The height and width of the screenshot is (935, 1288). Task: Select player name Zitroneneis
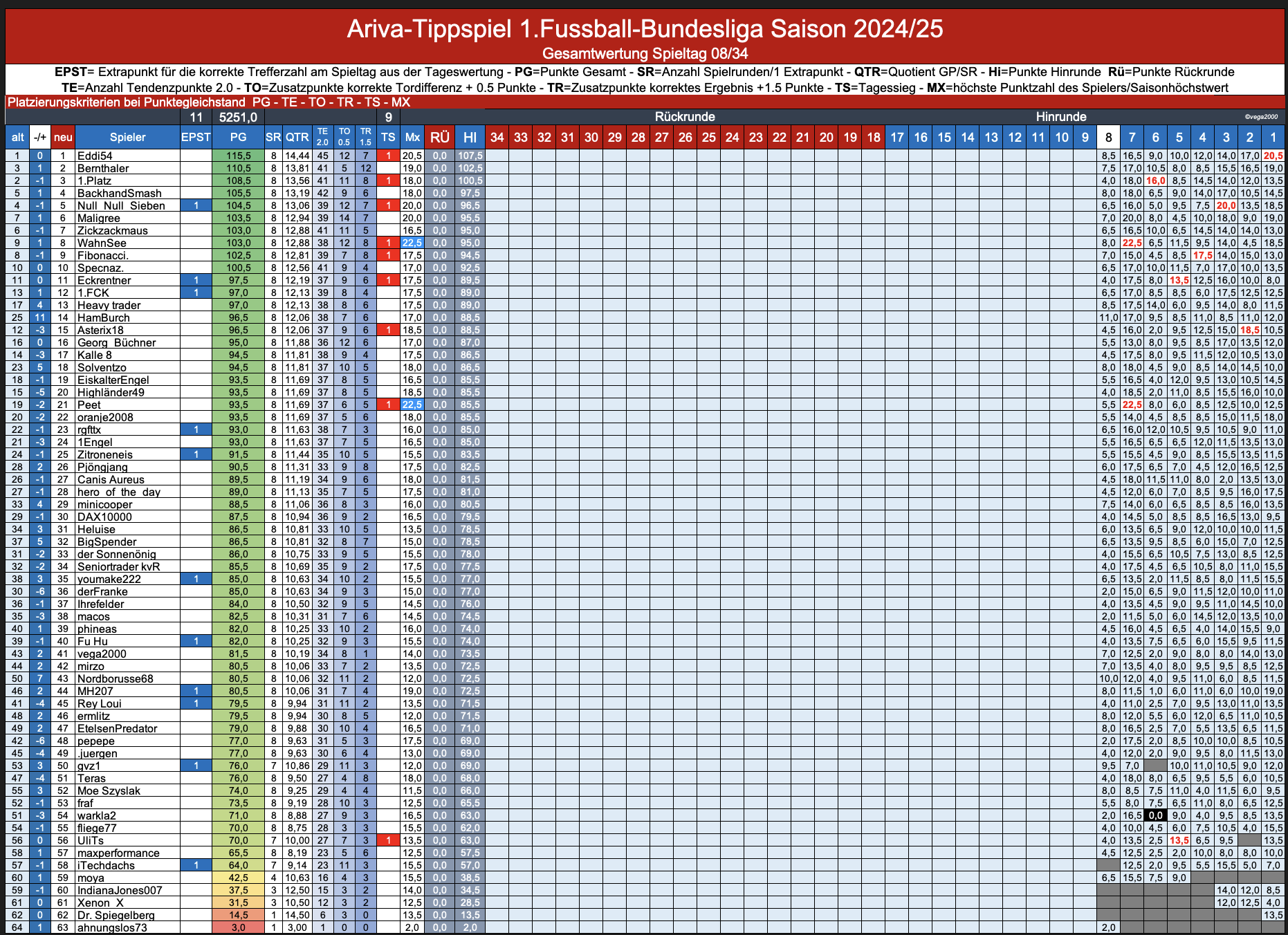click(x=104, y=454)
